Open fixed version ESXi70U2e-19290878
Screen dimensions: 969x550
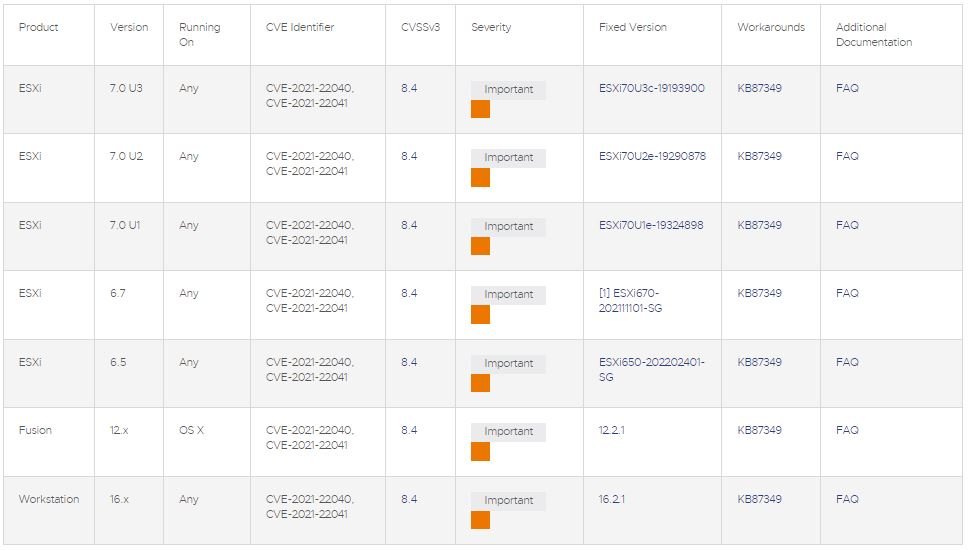(x=652, y=156)
